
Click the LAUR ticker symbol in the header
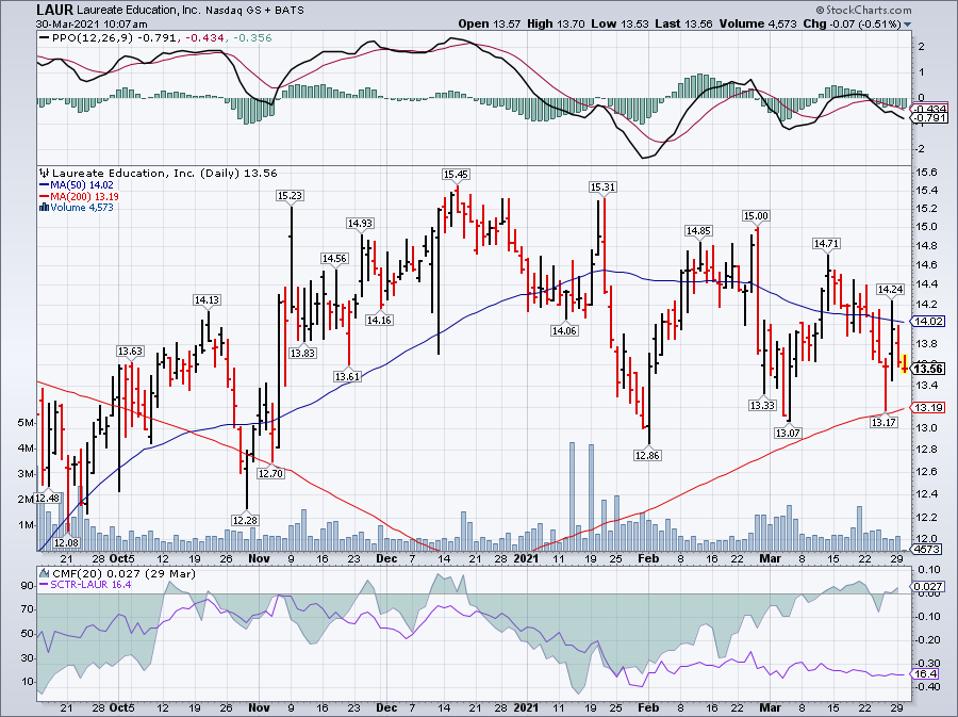54,10
